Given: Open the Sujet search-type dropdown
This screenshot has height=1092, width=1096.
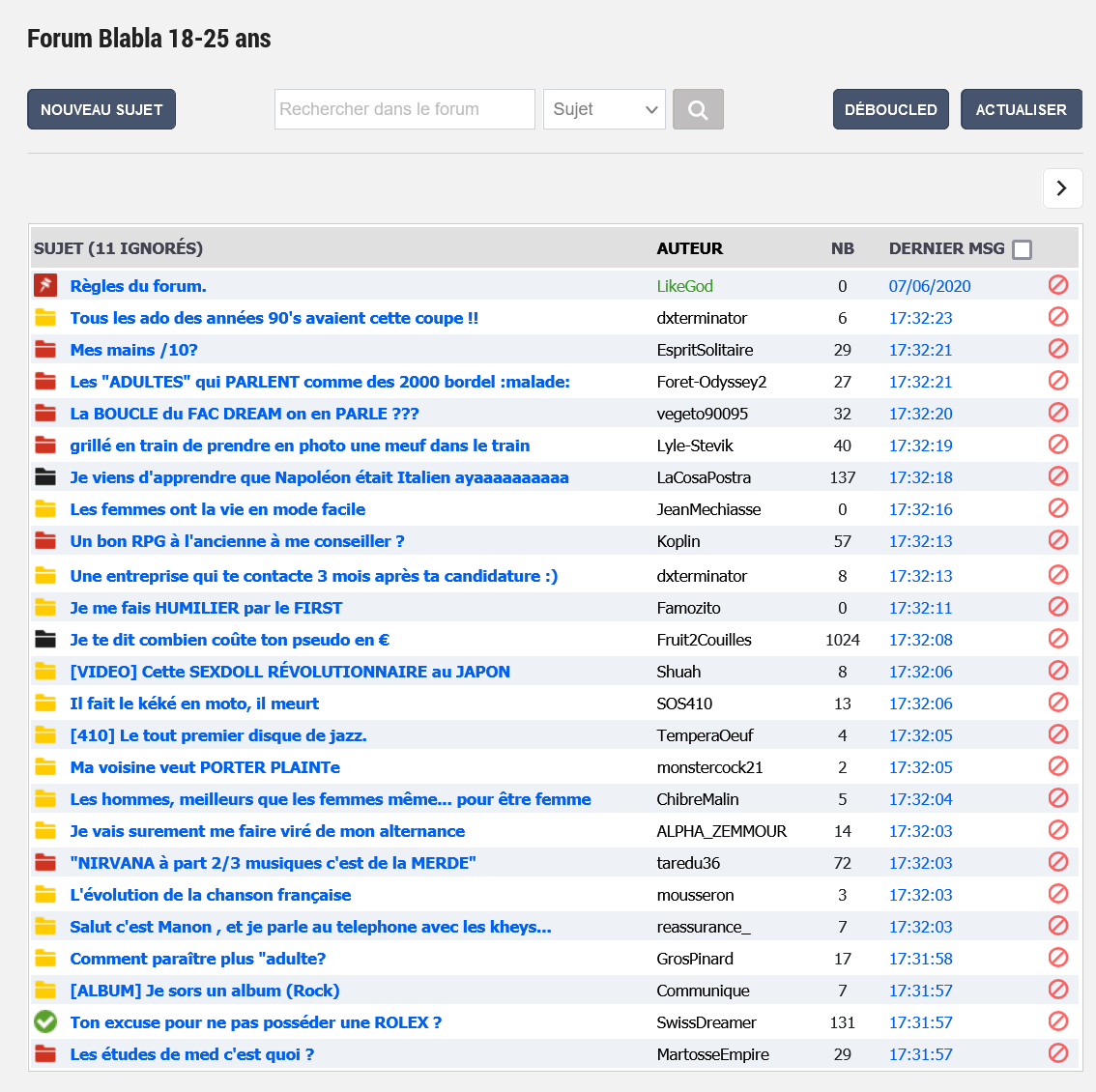Looking at the screenshot, I should pyautogui.click(x=604, y=109).
